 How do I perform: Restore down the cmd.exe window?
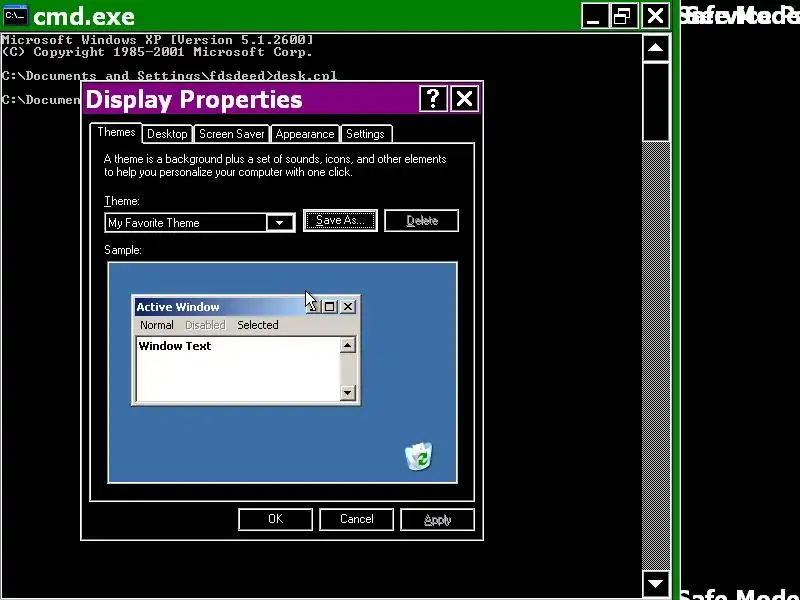[x=624, y=16]
